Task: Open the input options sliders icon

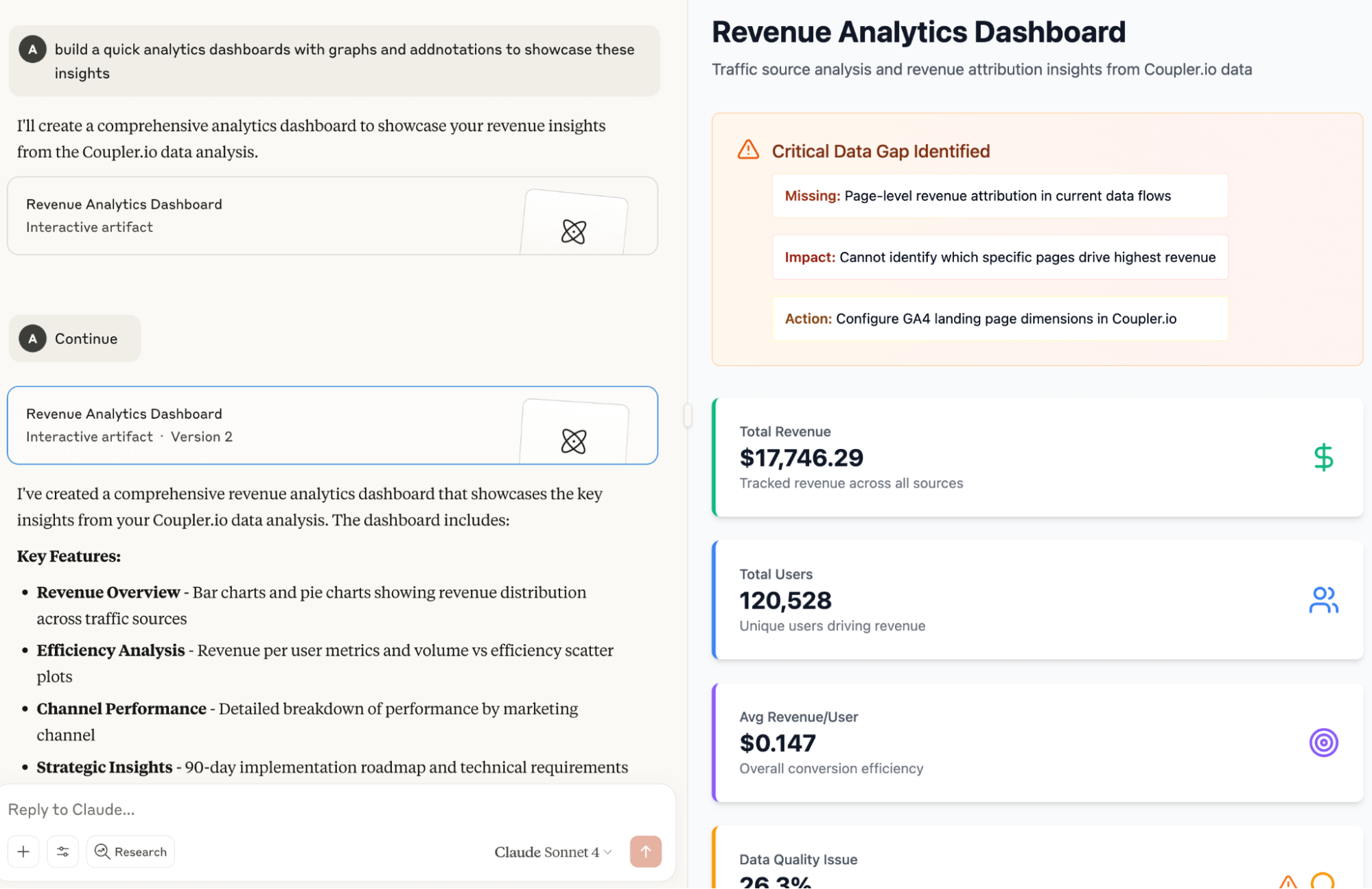Action: [x=62, y=851]
